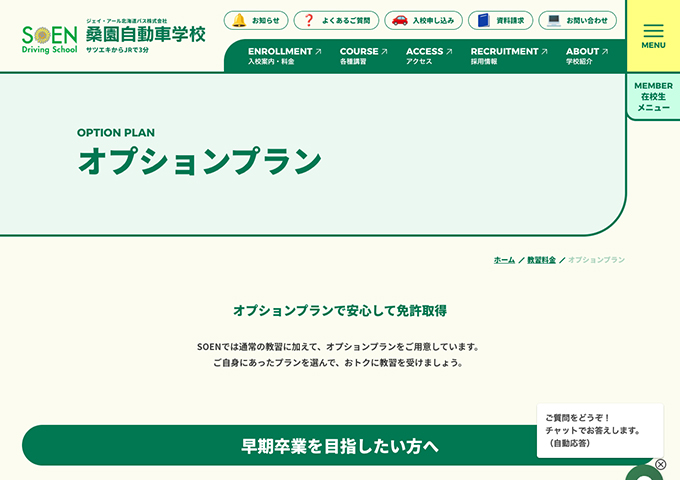Click the bell icon for お知らせ
Image resolution: width=680 pixels, height=480 pixels.
tap(239, 20)
